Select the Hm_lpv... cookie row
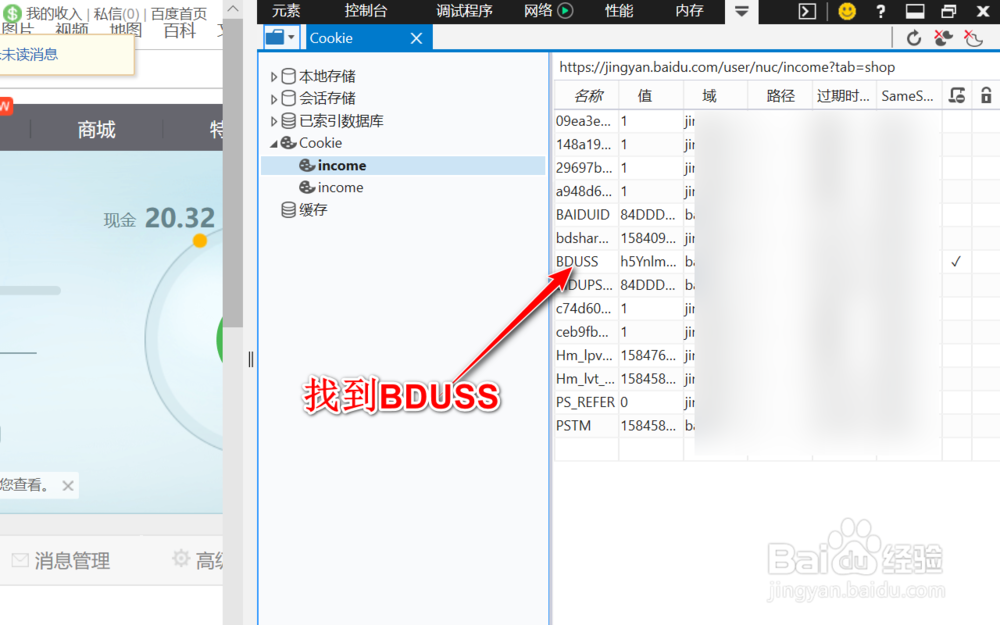Screen dimensions: 1000x625 (x=777, y=355)
